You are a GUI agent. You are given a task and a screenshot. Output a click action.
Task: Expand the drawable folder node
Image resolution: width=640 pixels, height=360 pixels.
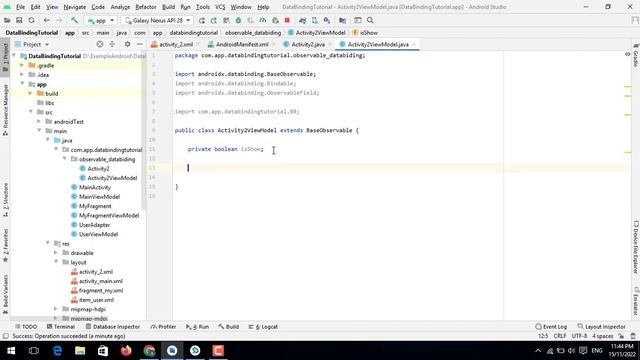[56, 253]
